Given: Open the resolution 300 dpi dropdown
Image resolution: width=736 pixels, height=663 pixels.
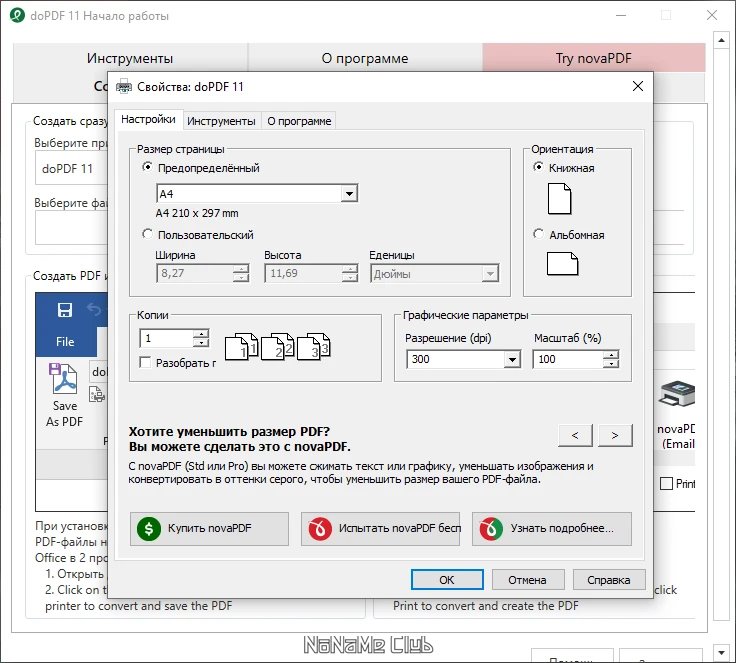Looking at the screenshot, I should pyautogui.click(x=512, y=360).
